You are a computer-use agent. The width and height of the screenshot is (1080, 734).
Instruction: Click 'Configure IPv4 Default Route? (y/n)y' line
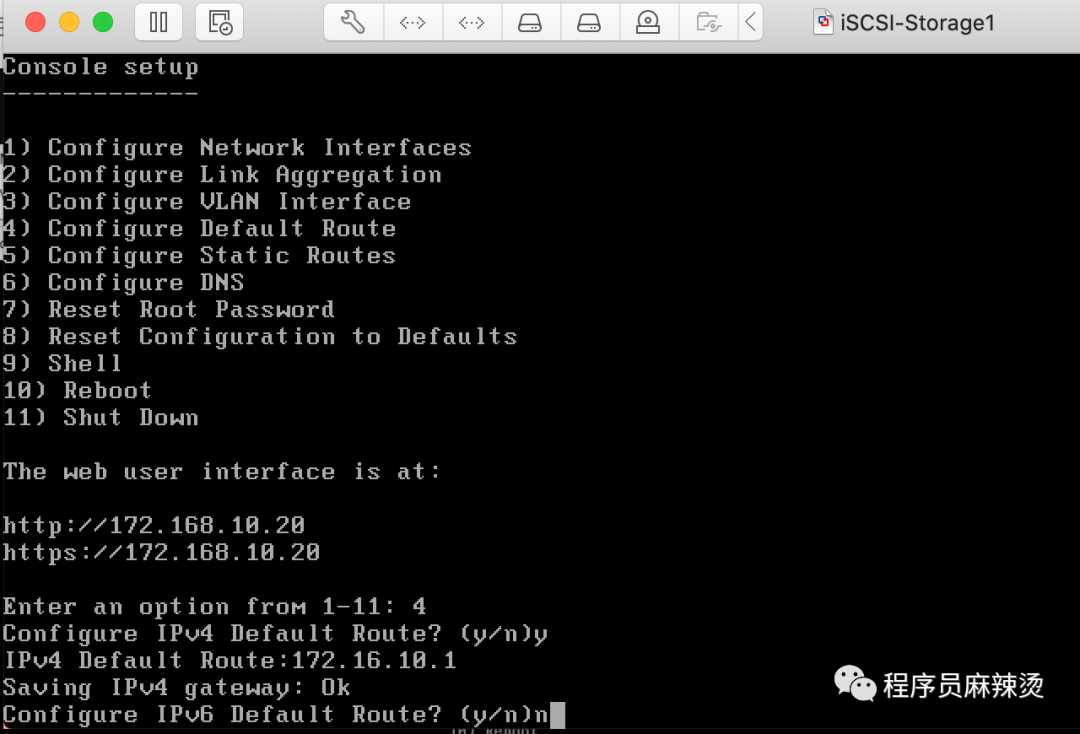[276, 634]
